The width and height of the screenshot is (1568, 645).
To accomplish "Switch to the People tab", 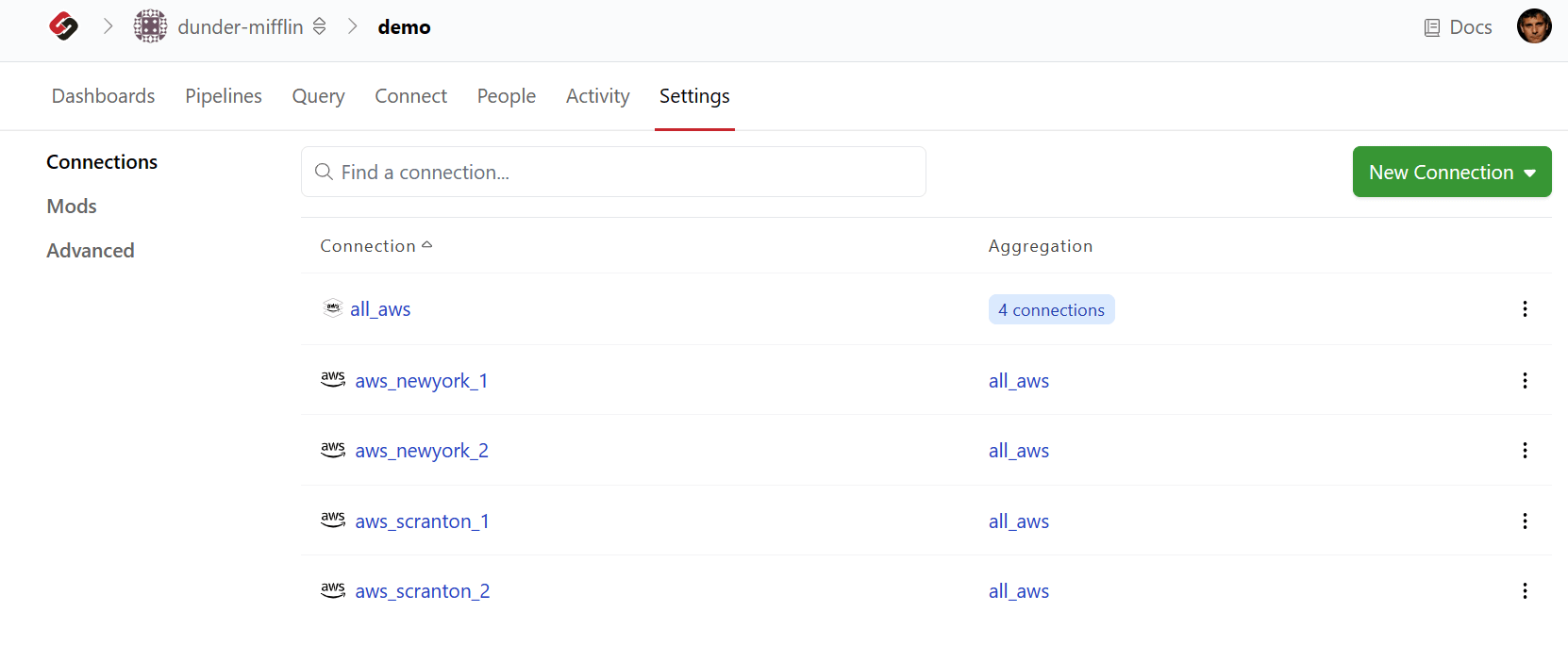I will 507,96.
